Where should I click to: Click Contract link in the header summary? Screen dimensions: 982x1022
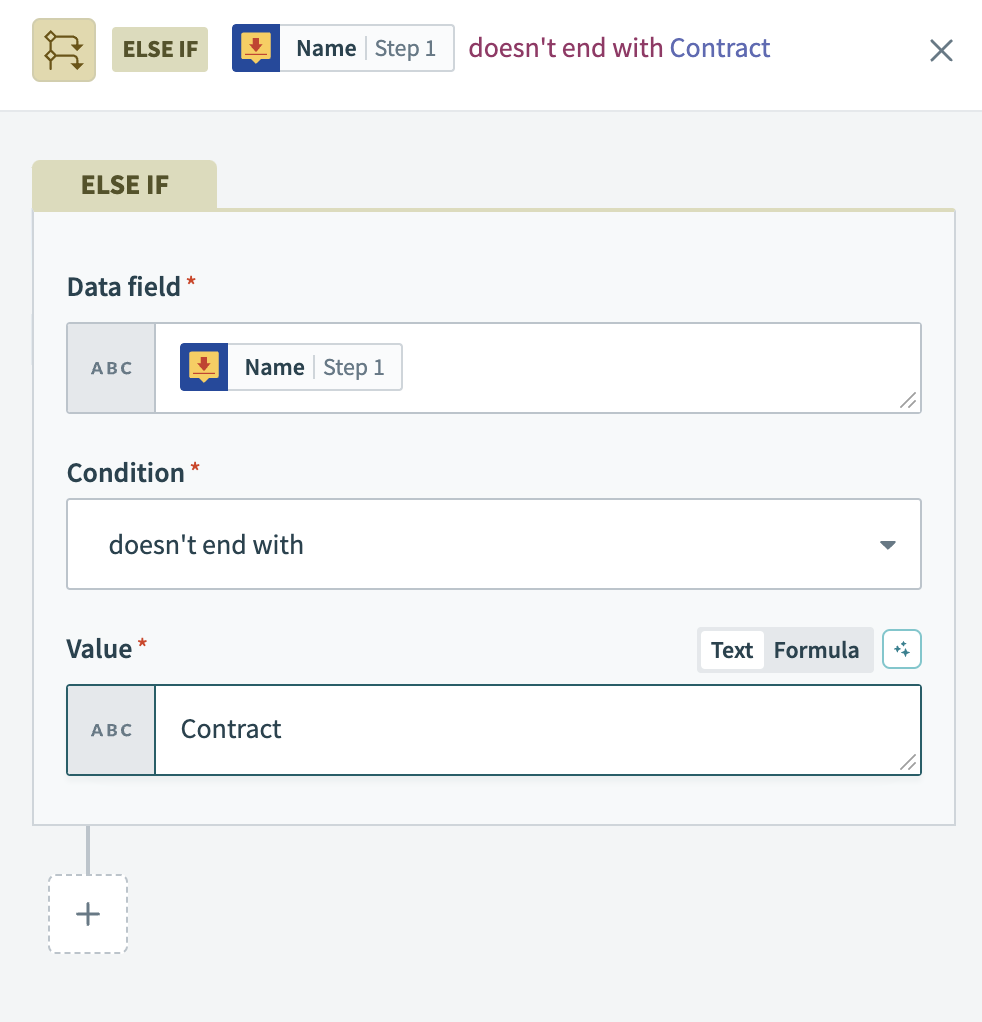point(720,47)
